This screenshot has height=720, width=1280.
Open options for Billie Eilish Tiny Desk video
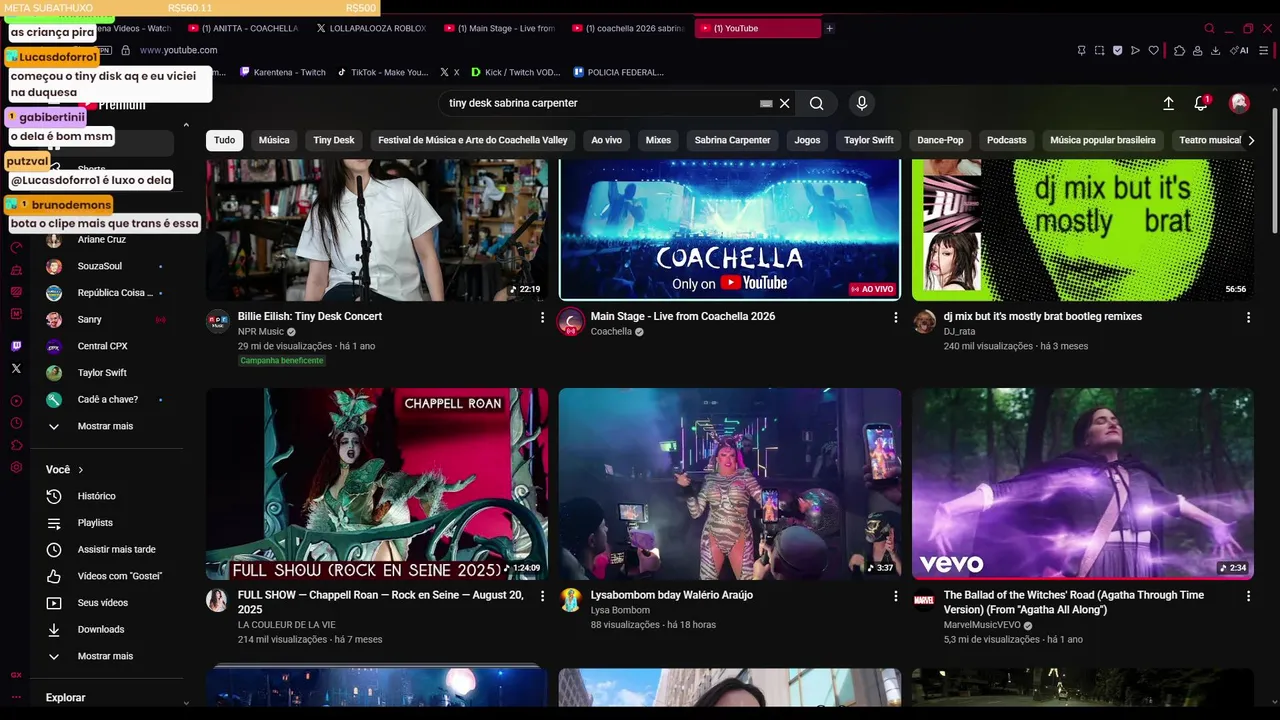tap(543, 317)
